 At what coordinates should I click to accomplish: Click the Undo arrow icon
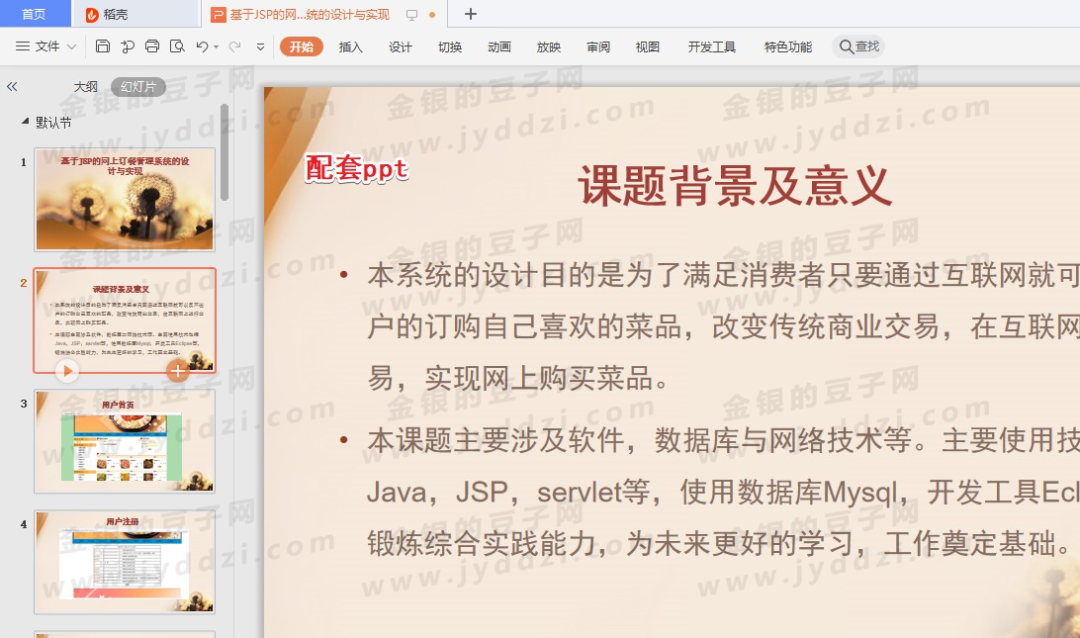[x=202, y=46]
